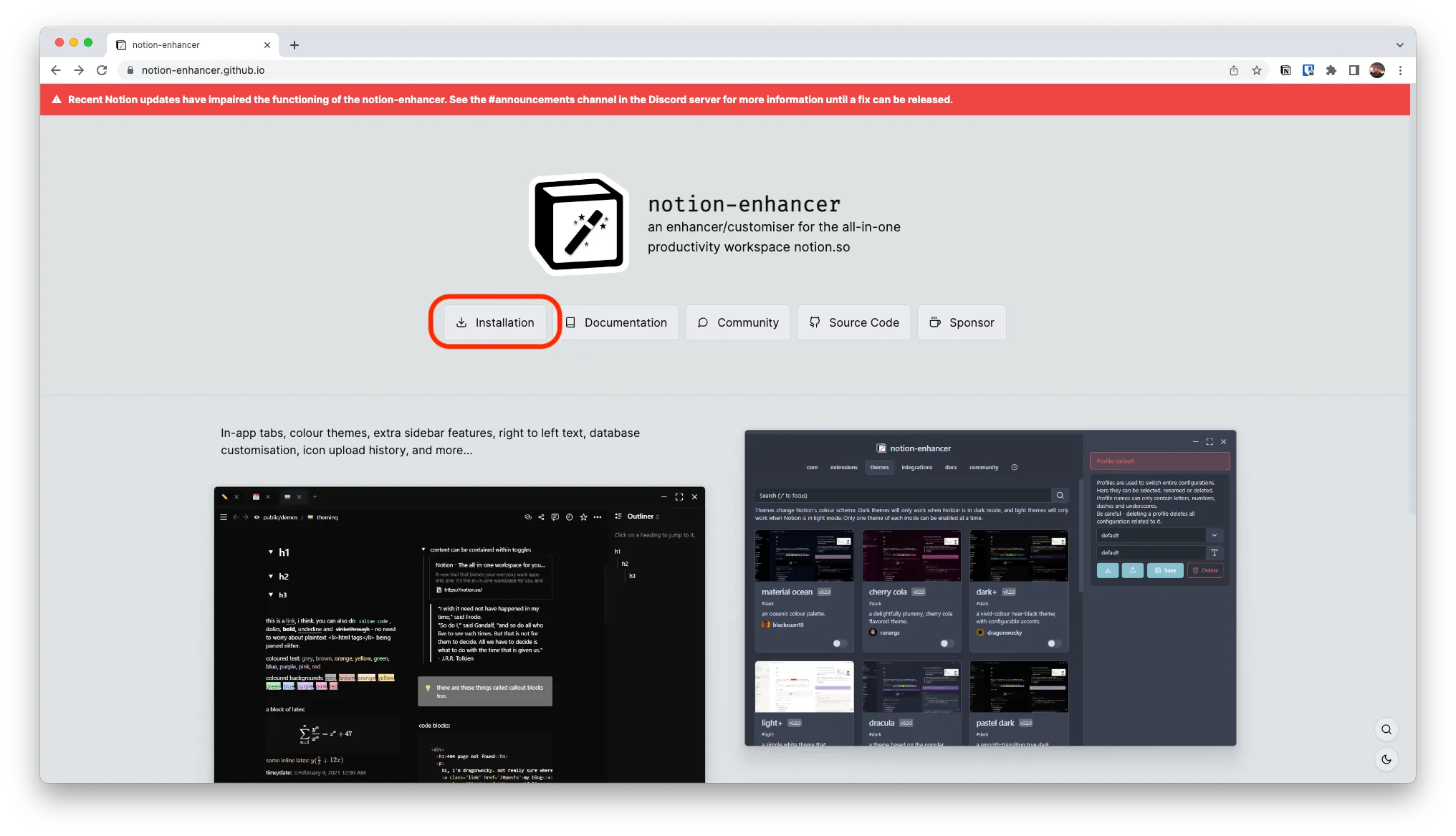This screenshot has width=1456, height=836.
Task: Expand the tab search chevron
Action: pyautogui.click(x=1399, y=45)
